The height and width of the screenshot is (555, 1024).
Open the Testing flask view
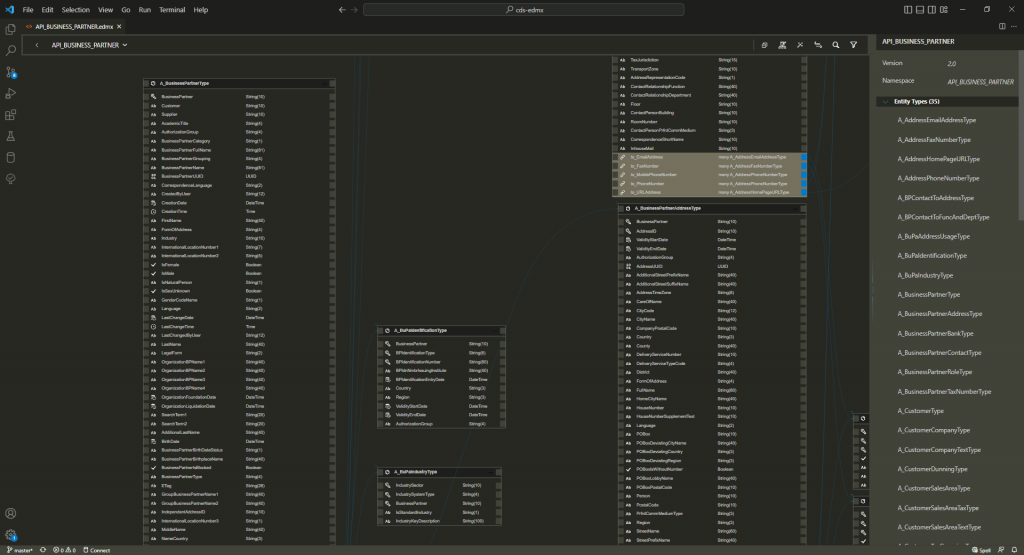(x=10, y=136)
